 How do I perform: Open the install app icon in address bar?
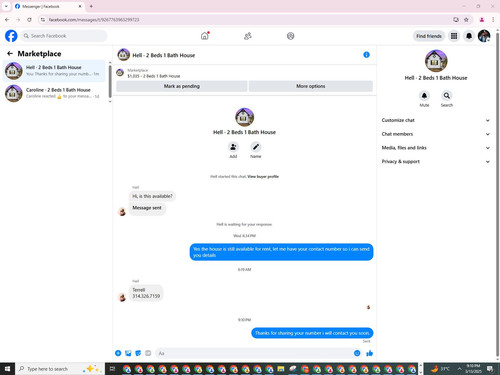click(456, 20)
